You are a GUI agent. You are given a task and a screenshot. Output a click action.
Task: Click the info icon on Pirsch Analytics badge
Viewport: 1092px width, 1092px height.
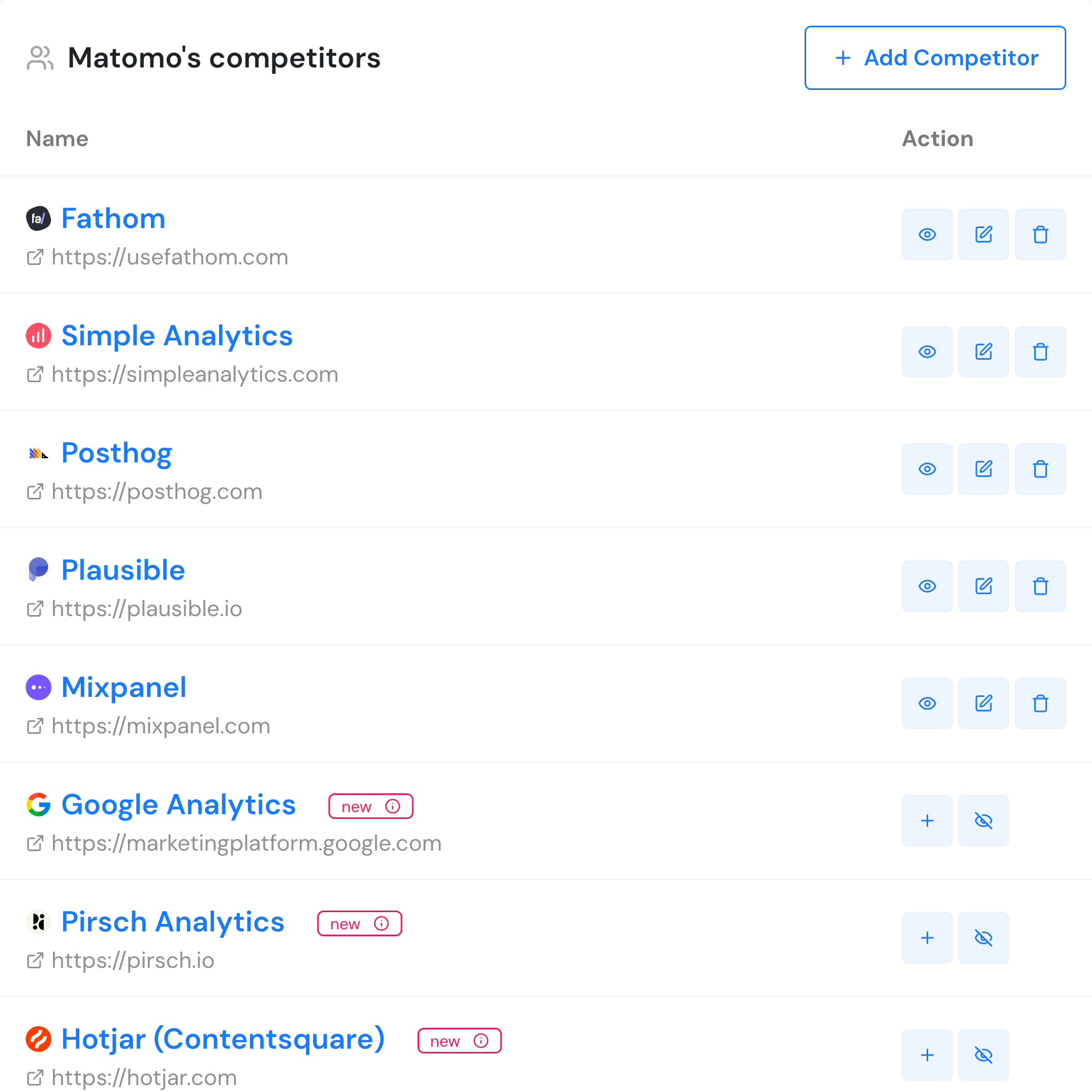[x=382, y=923]
